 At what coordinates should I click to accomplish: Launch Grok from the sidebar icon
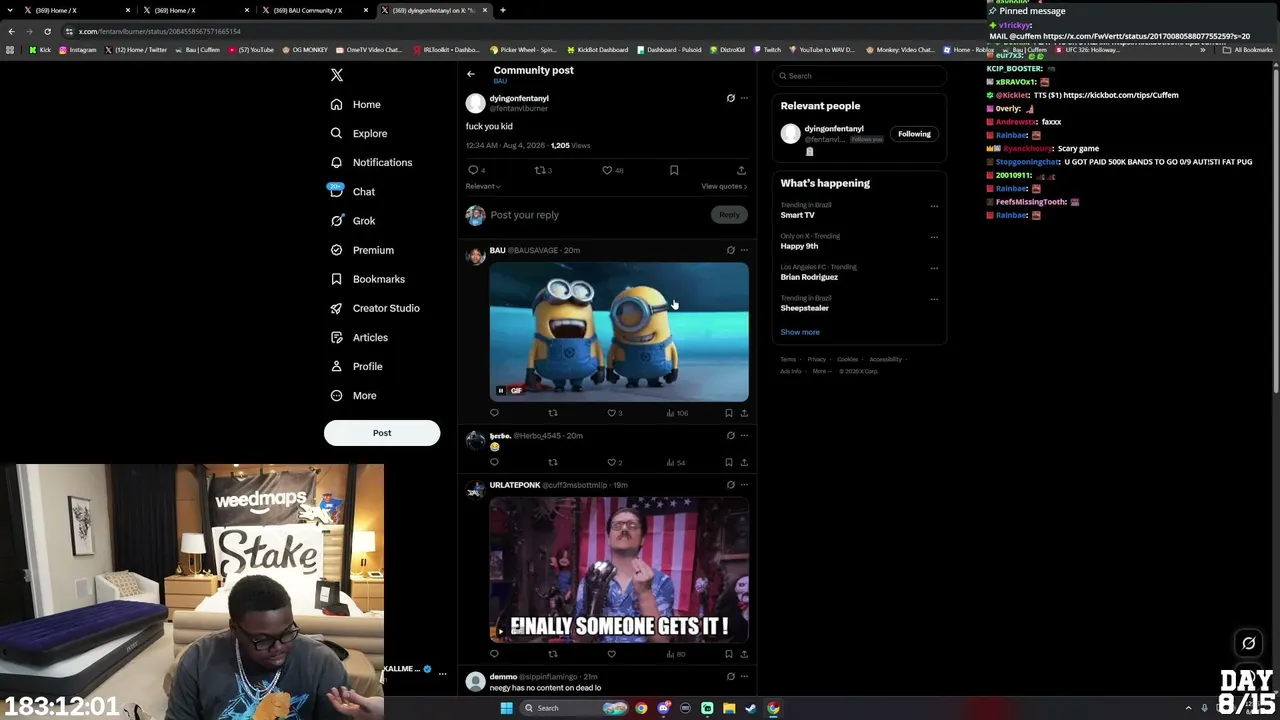tap(337, 221)
